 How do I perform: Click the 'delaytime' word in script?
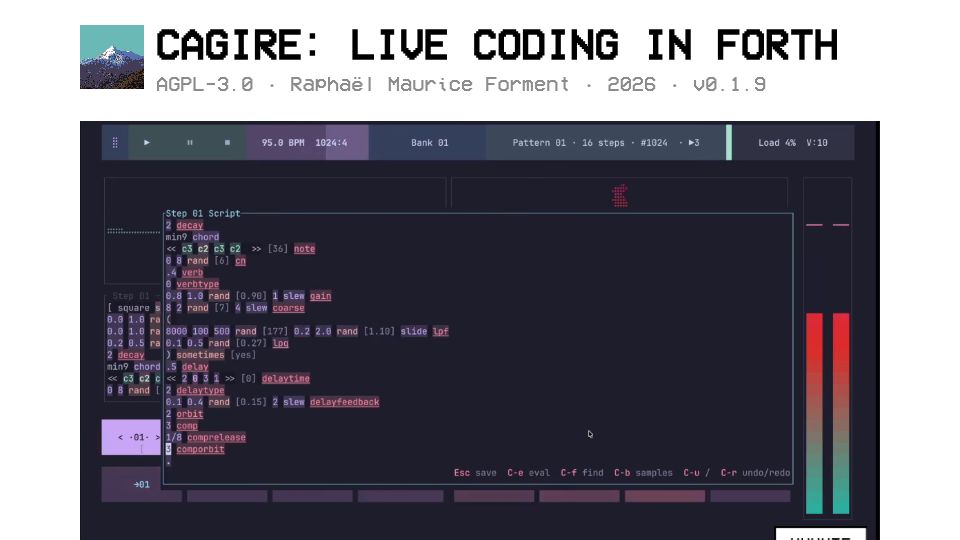coord(286,378)
